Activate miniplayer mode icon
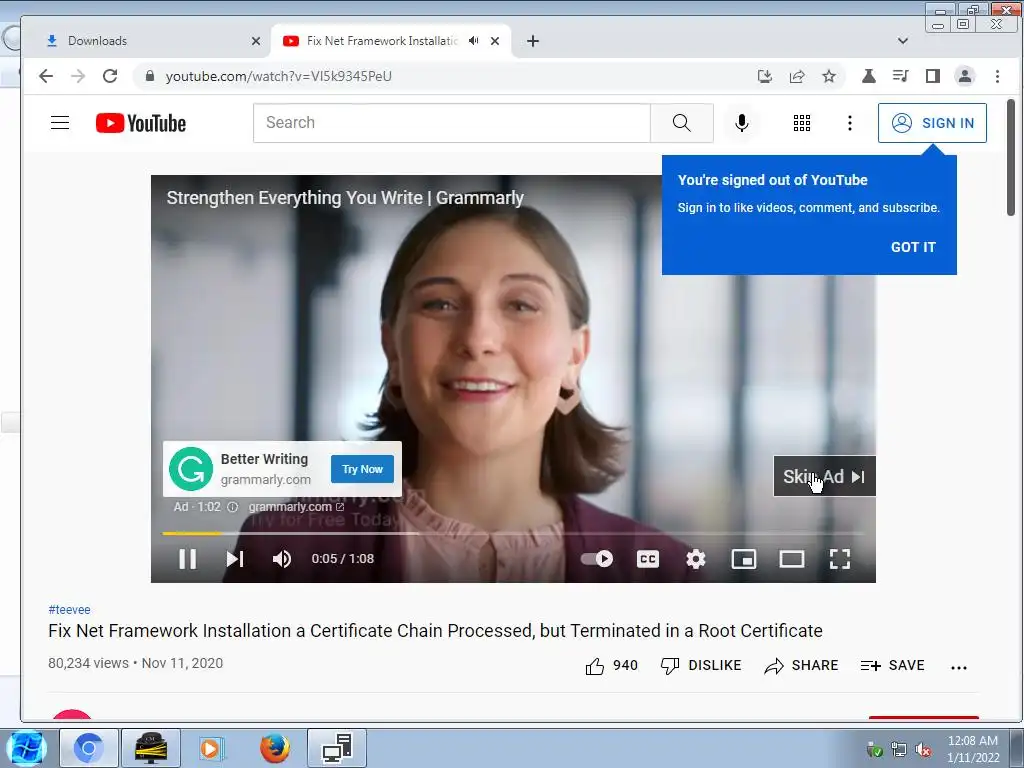The width and height of the screenshot is (1024, 768). tap(744, 559)
